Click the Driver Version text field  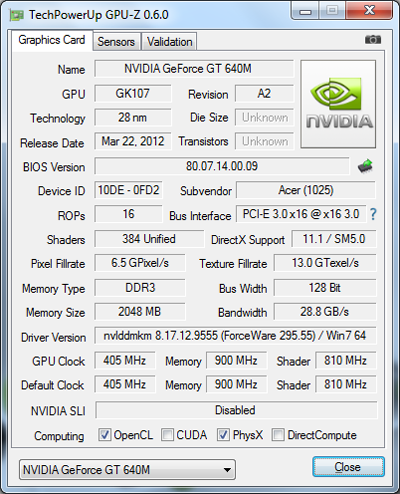point(235,336)
